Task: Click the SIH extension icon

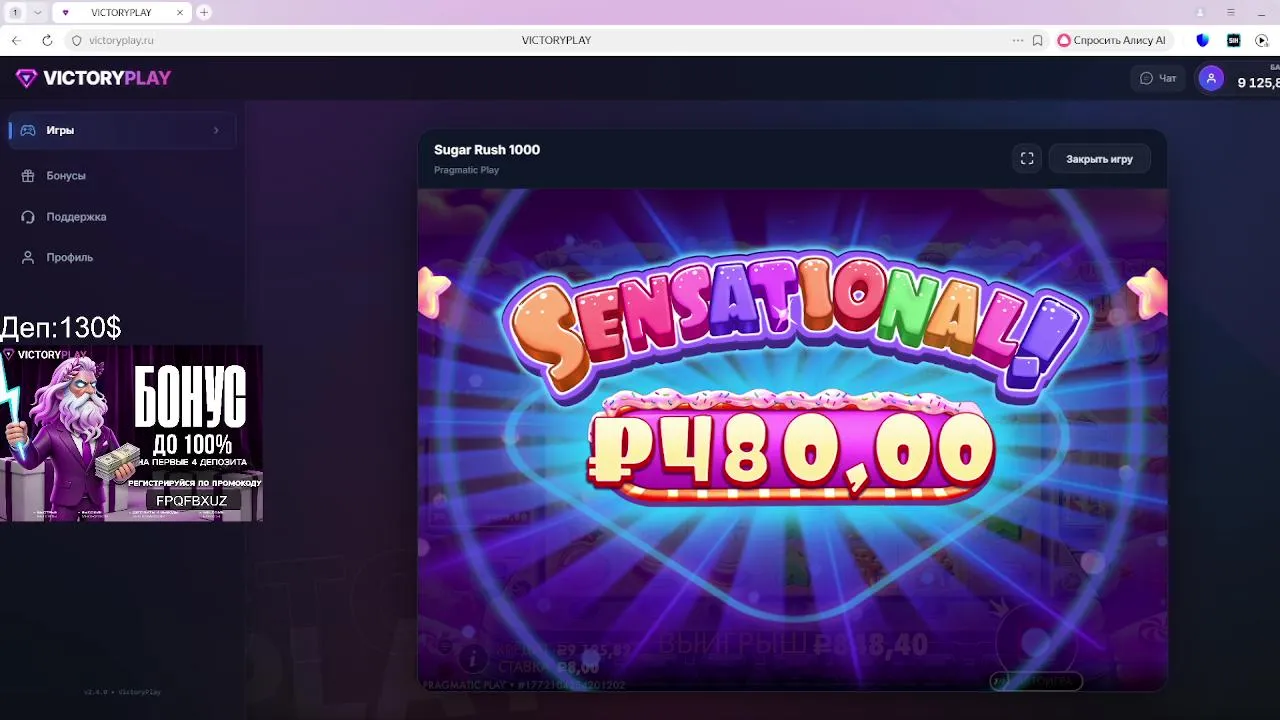Action: pos(1233,41)
